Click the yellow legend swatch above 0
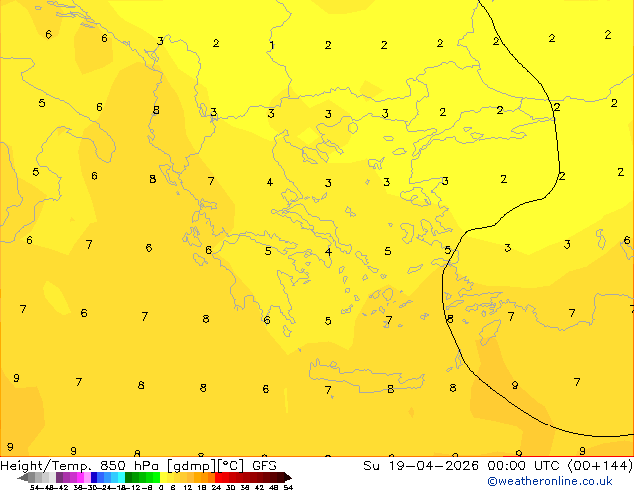Image resolution: width=634 pixels, height=490 pixels. point(163,477)
